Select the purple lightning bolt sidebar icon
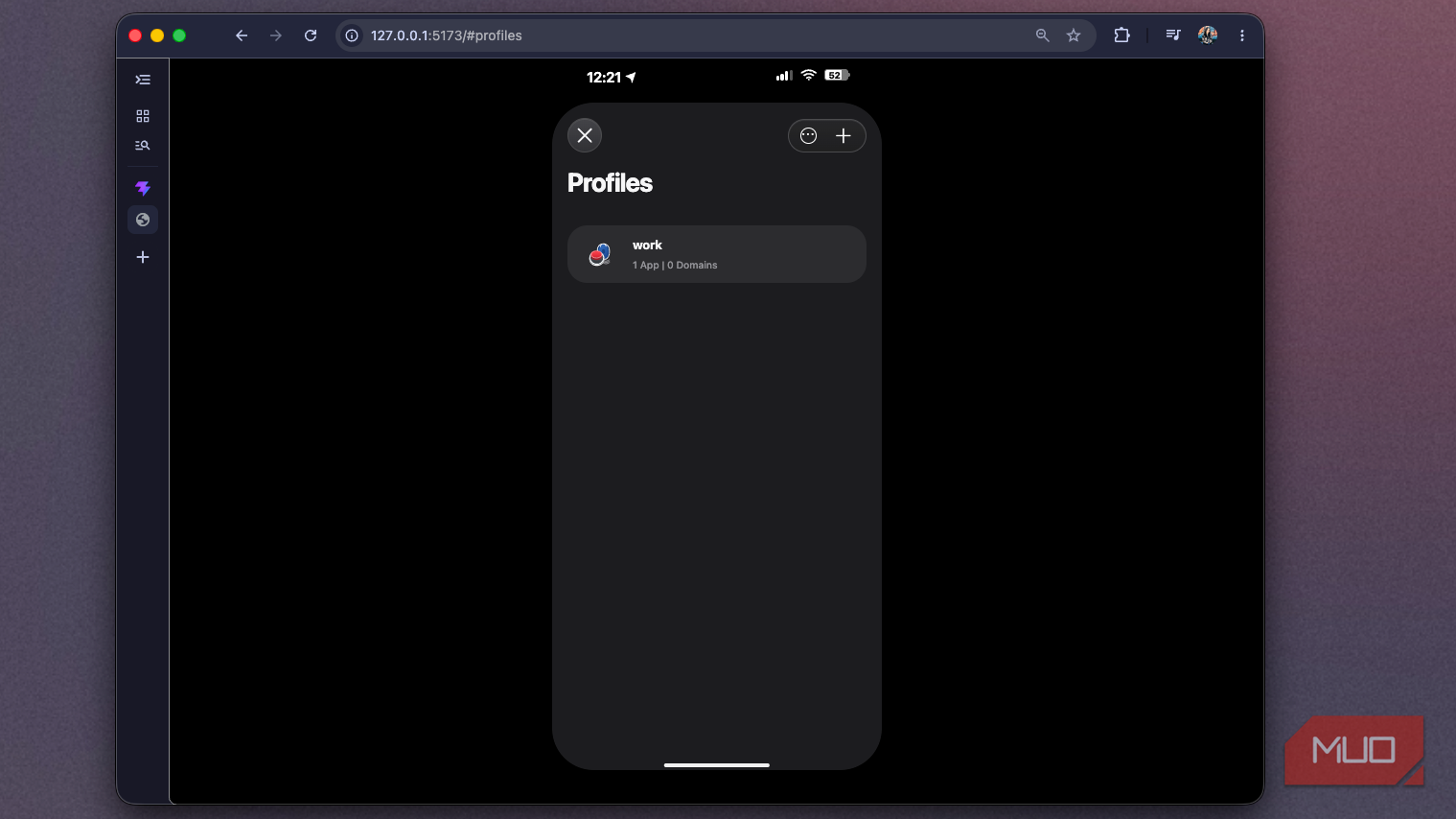The width and height of the screenshot is (1456, 819). click(143, 188)
